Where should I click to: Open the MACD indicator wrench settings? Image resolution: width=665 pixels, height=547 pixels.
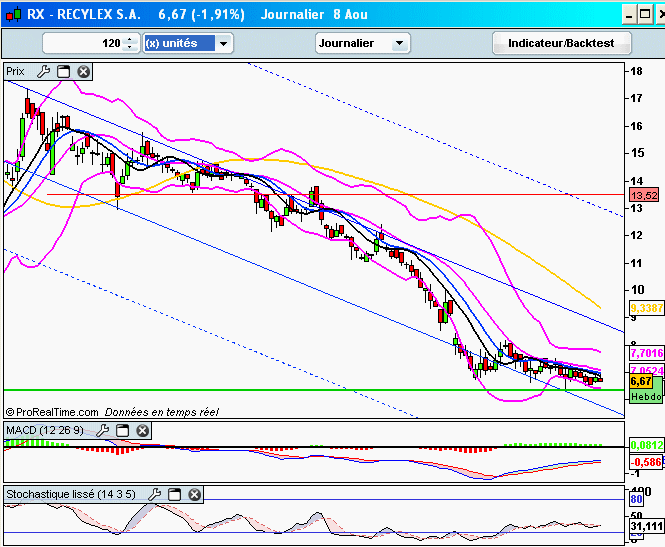click(x=102, y=431)
